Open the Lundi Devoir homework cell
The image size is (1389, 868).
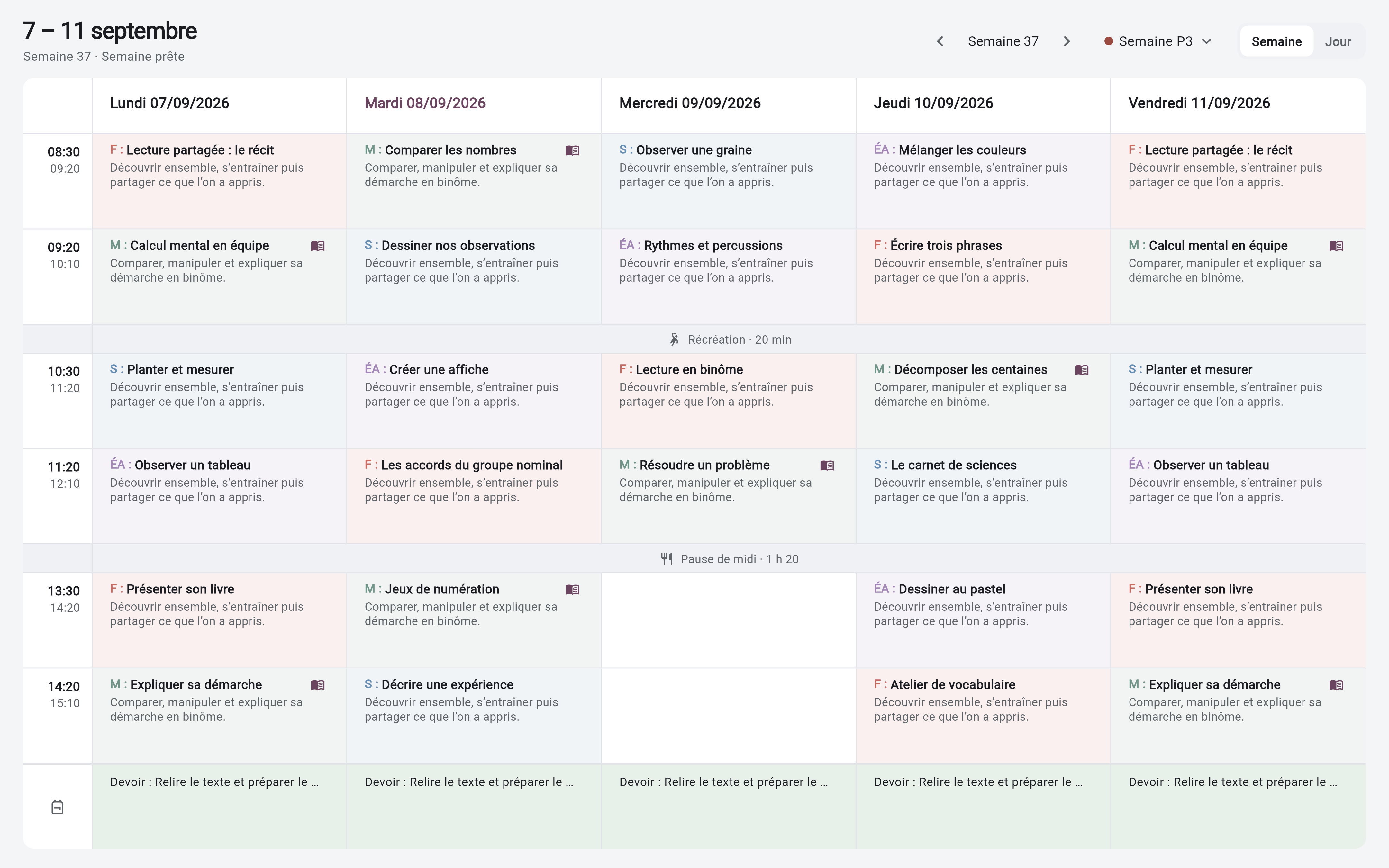pos(219,807)
